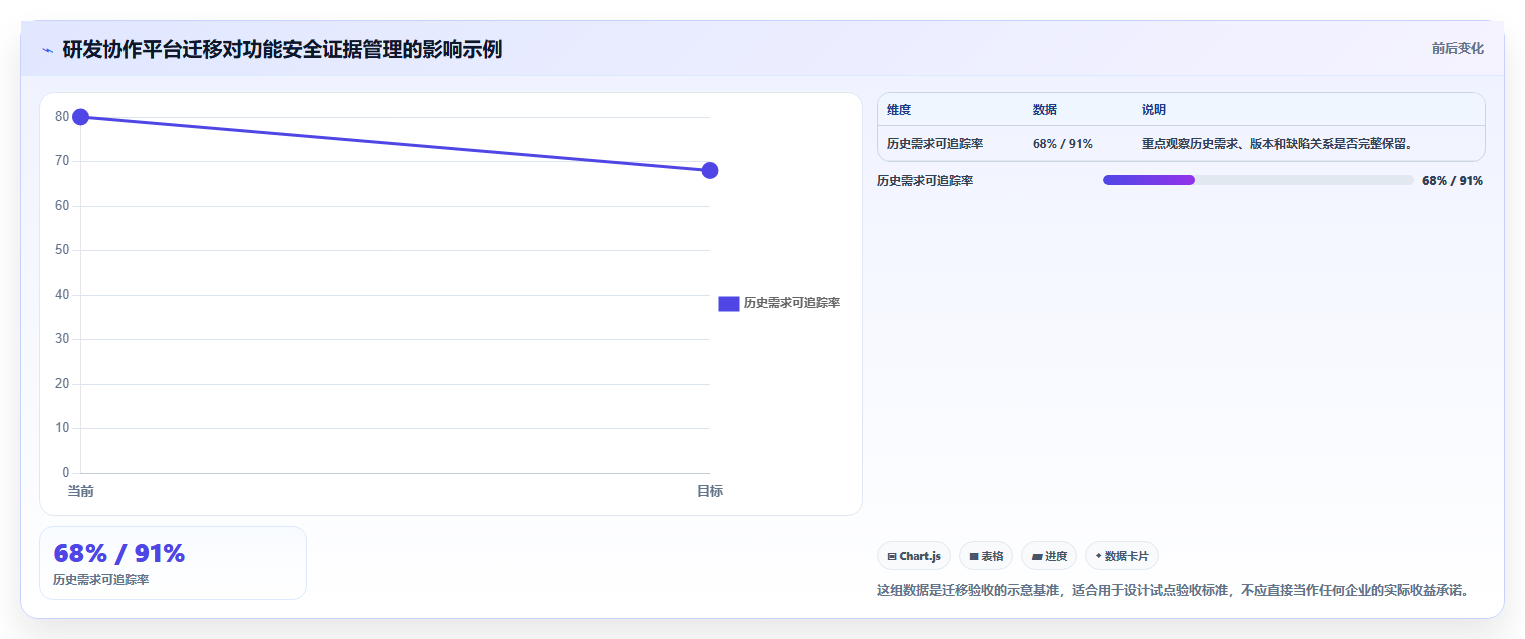Click the 前后变化 label in the header
This screenshot has width=1525, height=639.
(1457, 48)
